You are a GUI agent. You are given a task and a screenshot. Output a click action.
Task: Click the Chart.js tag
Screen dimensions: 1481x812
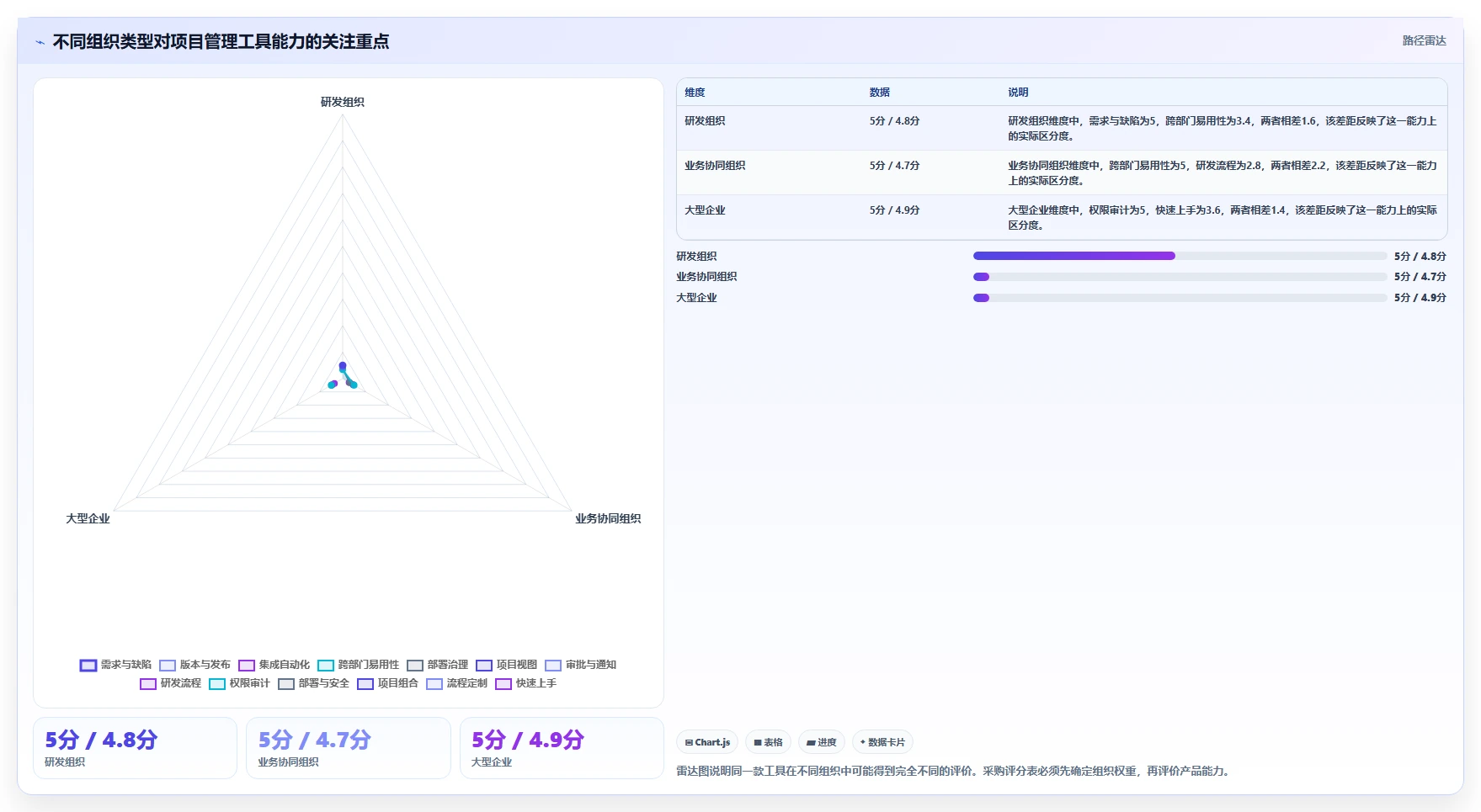[x=707, y=742]
